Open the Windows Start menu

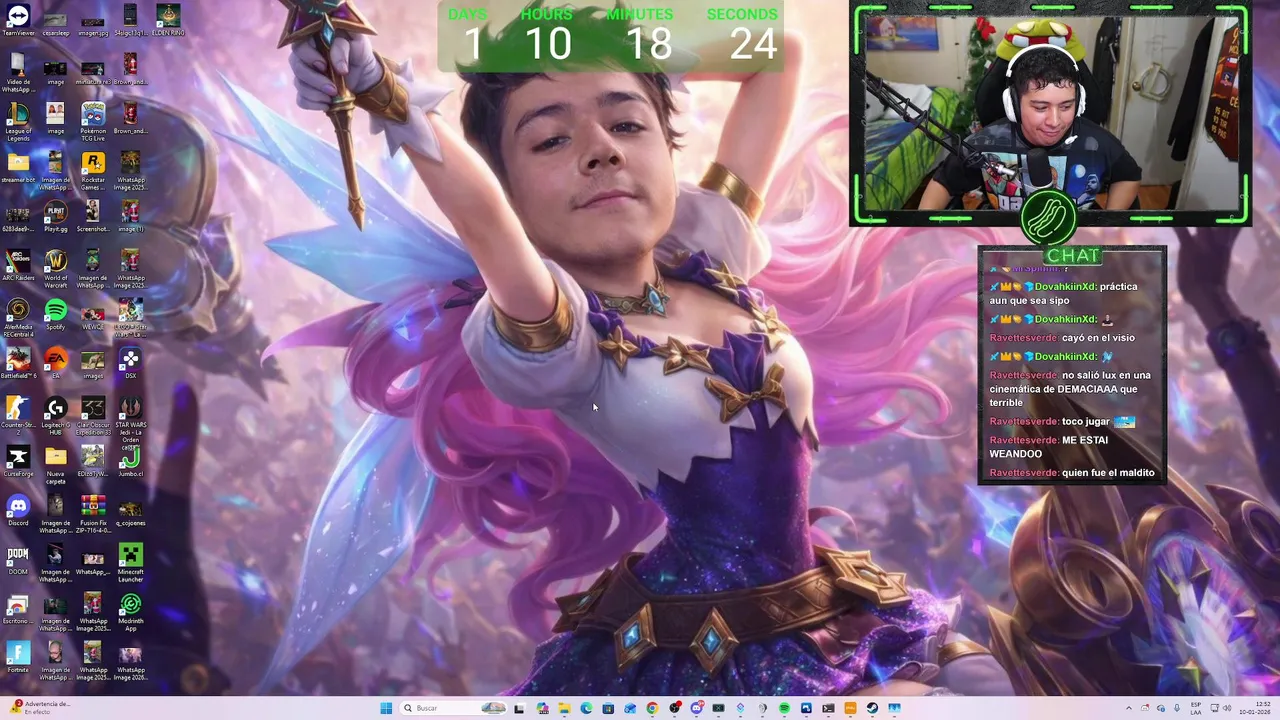pos(386,708)
